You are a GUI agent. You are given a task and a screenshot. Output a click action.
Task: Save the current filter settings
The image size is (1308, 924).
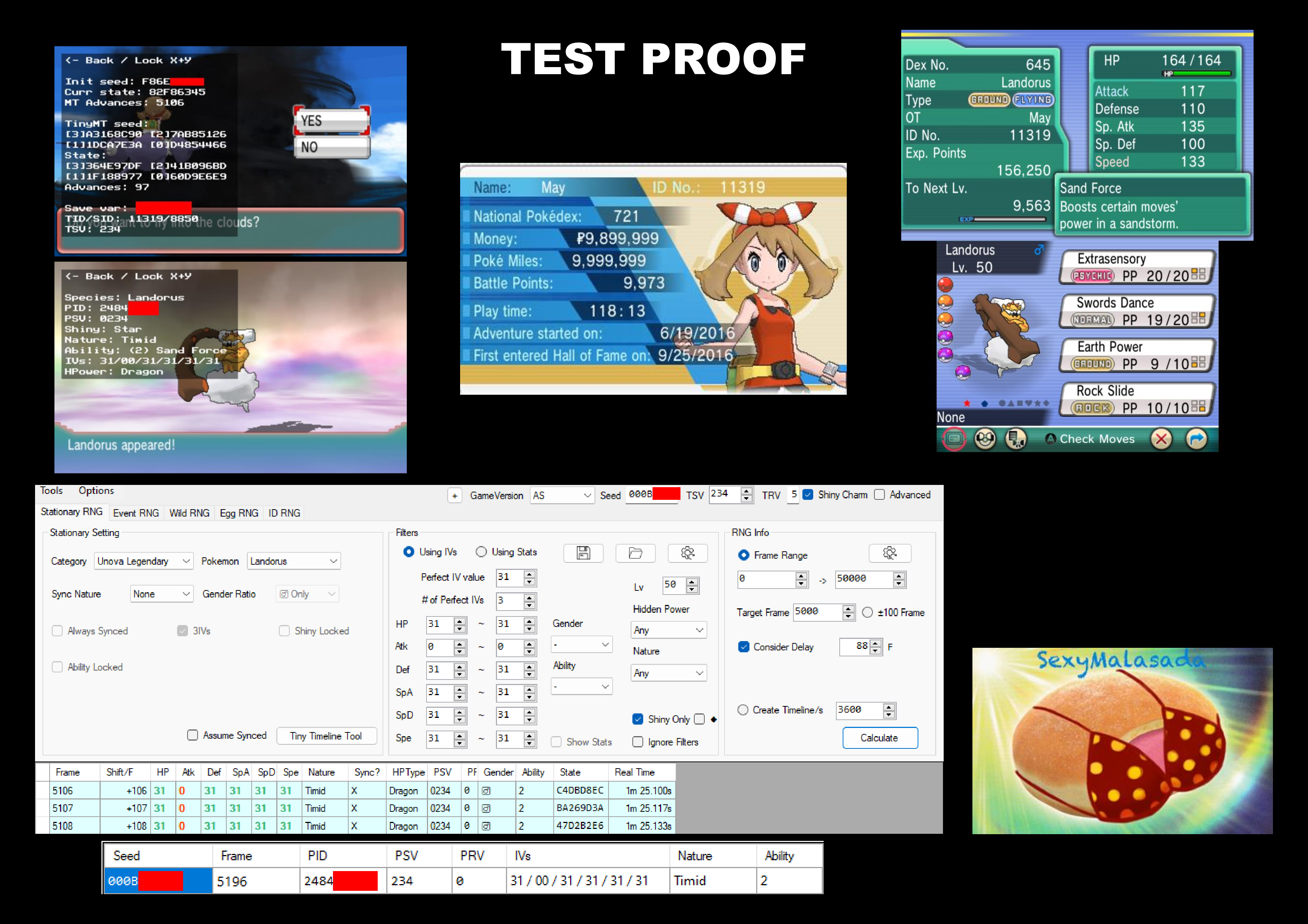[x=584, y=553]
